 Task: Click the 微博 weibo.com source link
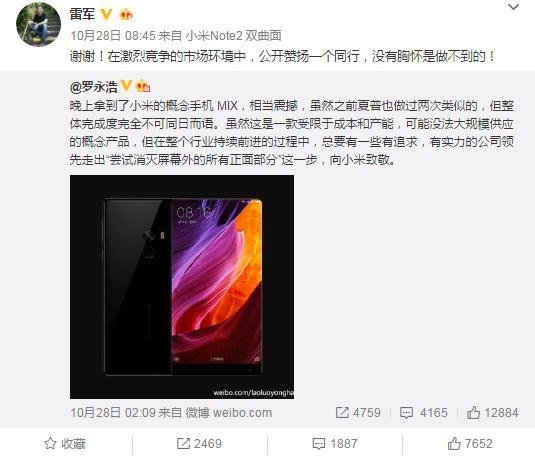(229, 413)
